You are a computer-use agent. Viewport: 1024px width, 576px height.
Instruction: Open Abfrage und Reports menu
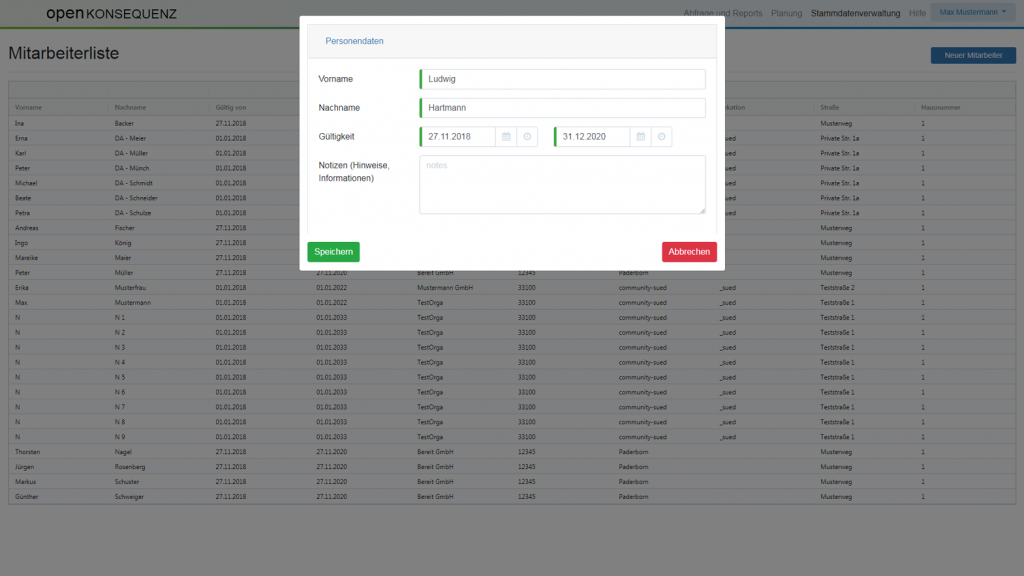[722, 14]
